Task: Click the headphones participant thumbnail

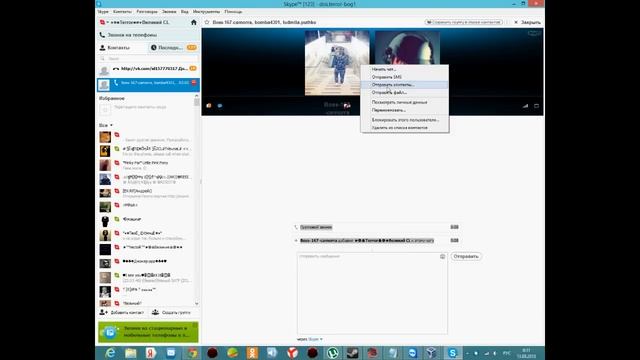Action: click(x=407, y=48)
